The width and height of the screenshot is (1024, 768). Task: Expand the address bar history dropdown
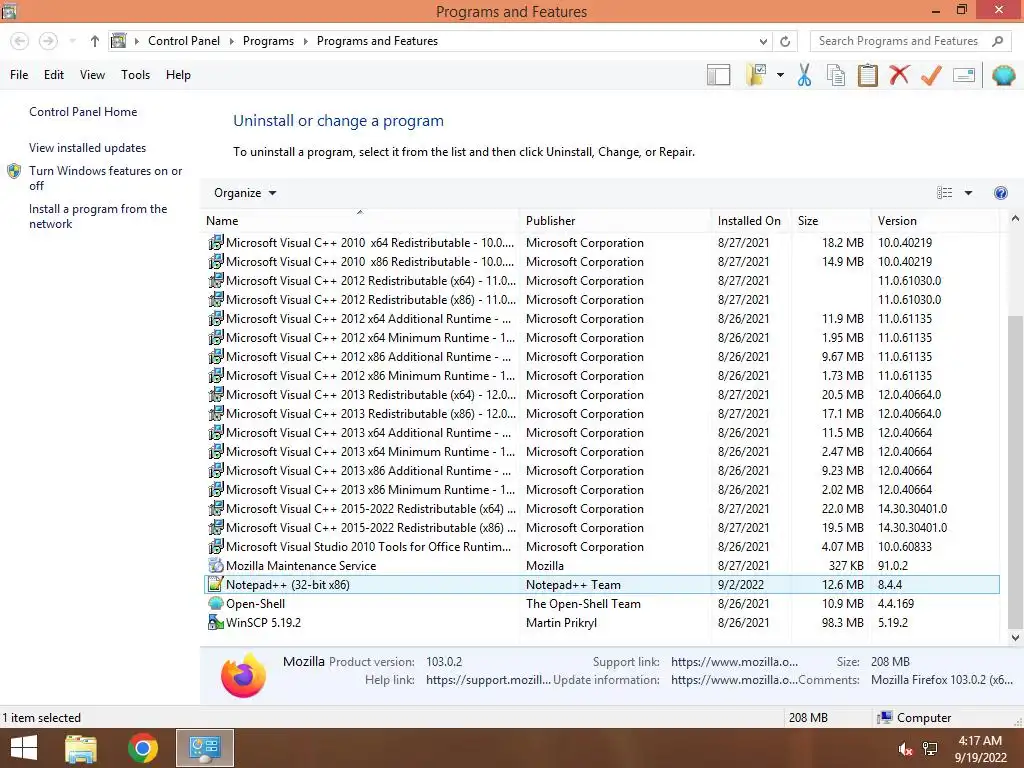763,41
